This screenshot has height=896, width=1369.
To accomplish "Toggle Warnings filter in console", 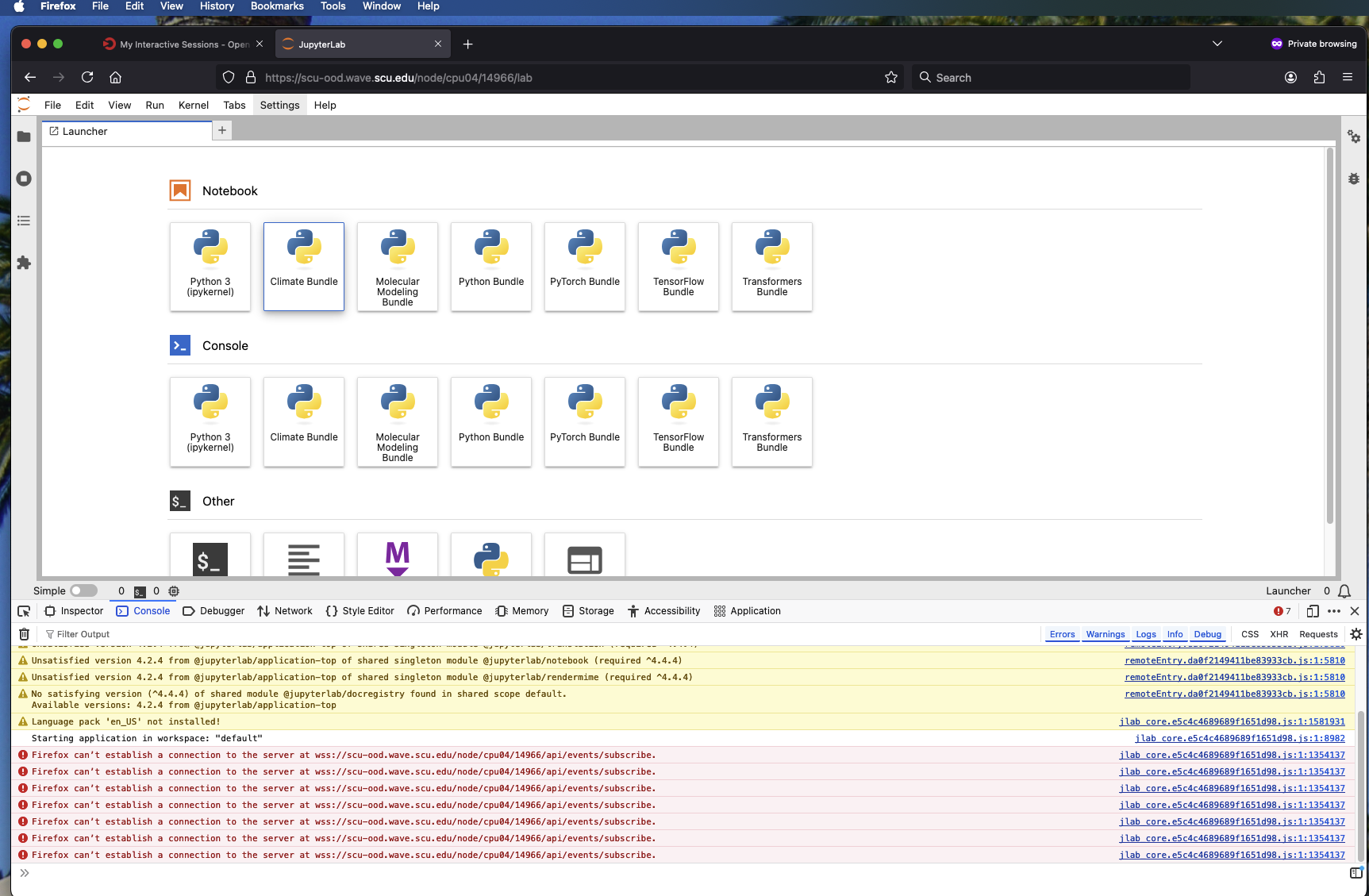I will [1106, 634].
